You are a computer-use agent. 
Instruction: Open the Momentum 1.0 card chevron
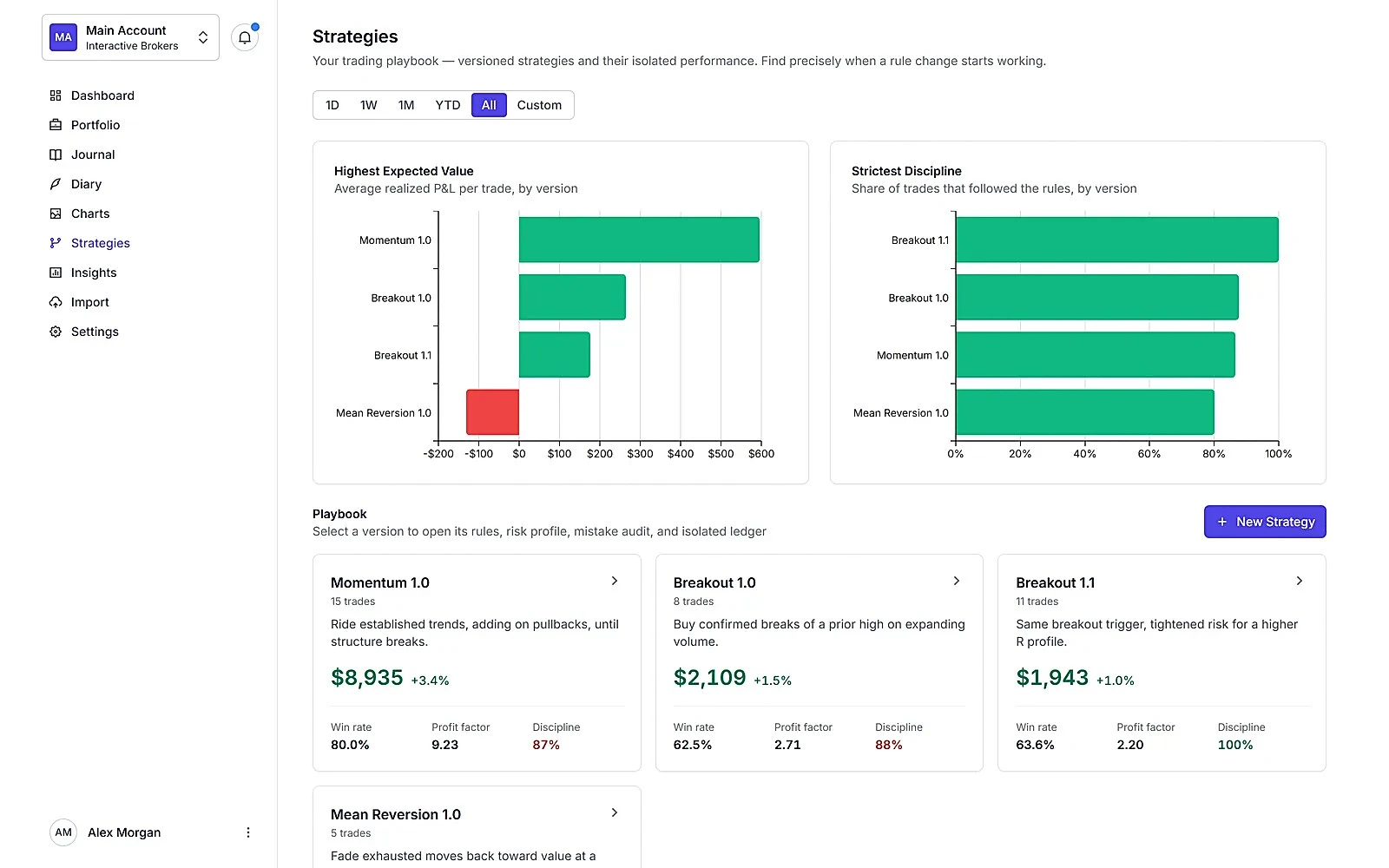pos(615,581)
